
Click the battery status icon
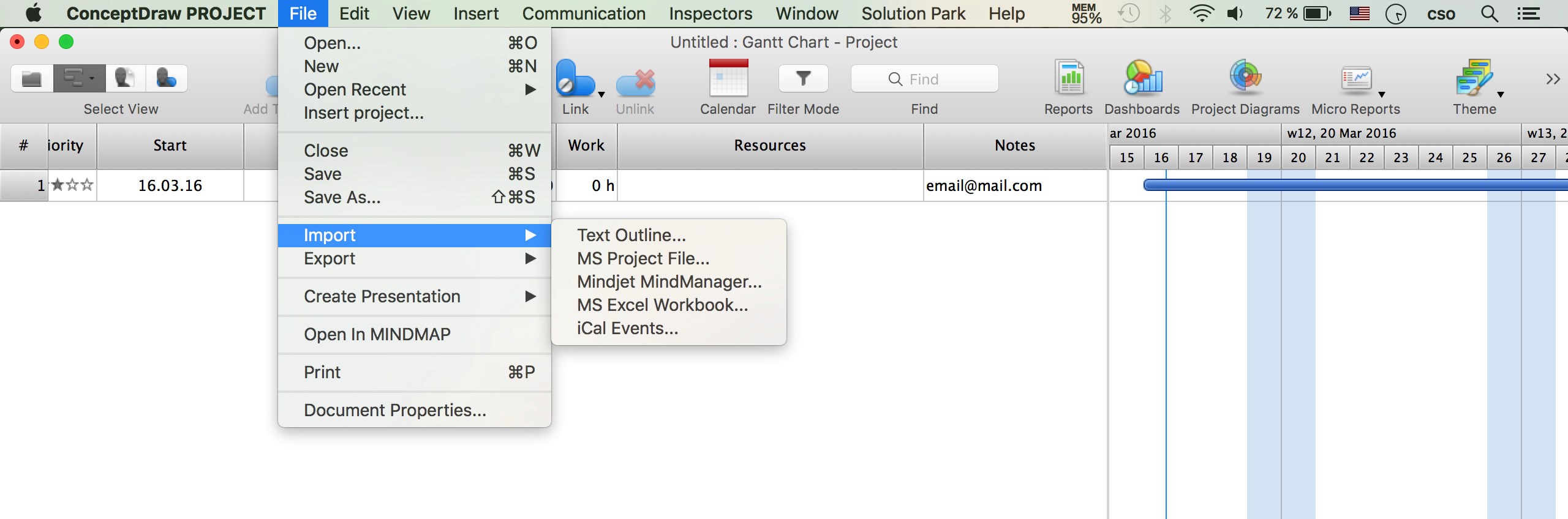point(1317,13)
